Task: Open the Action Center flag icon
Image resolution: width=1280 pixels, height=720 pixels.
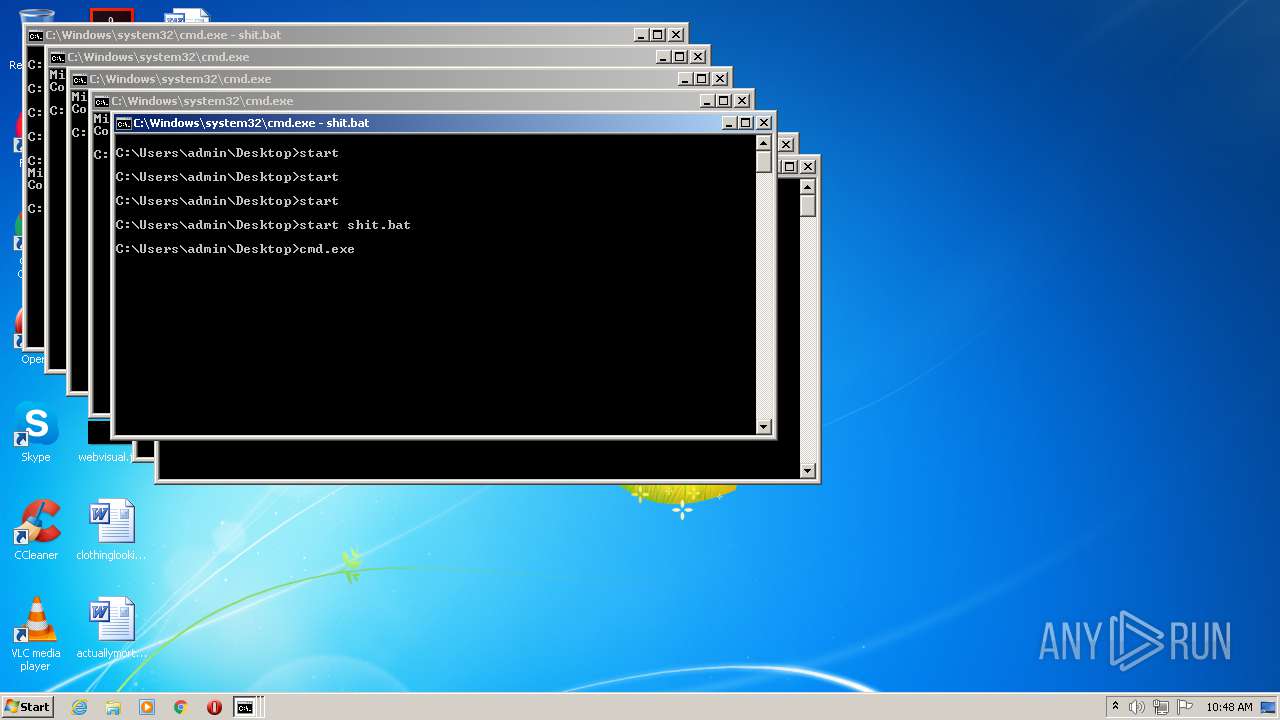Action: [1185, 707]
